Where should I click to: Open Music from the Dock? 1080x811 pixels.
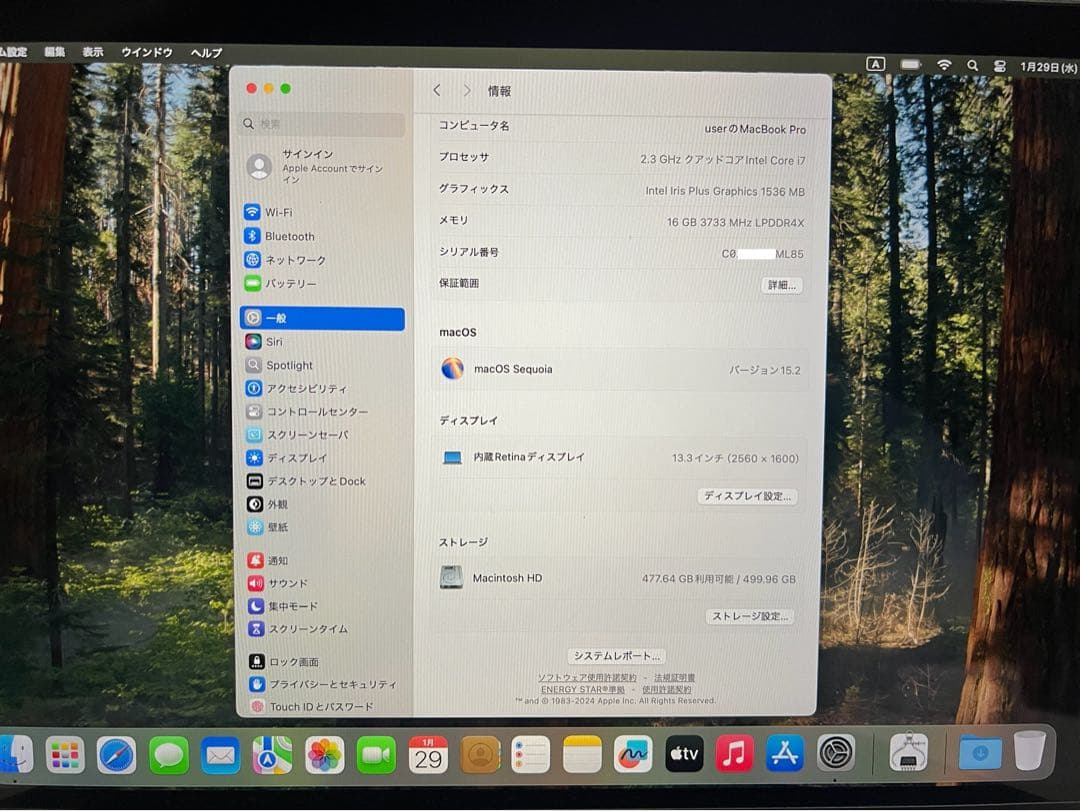tap(734, 754)
